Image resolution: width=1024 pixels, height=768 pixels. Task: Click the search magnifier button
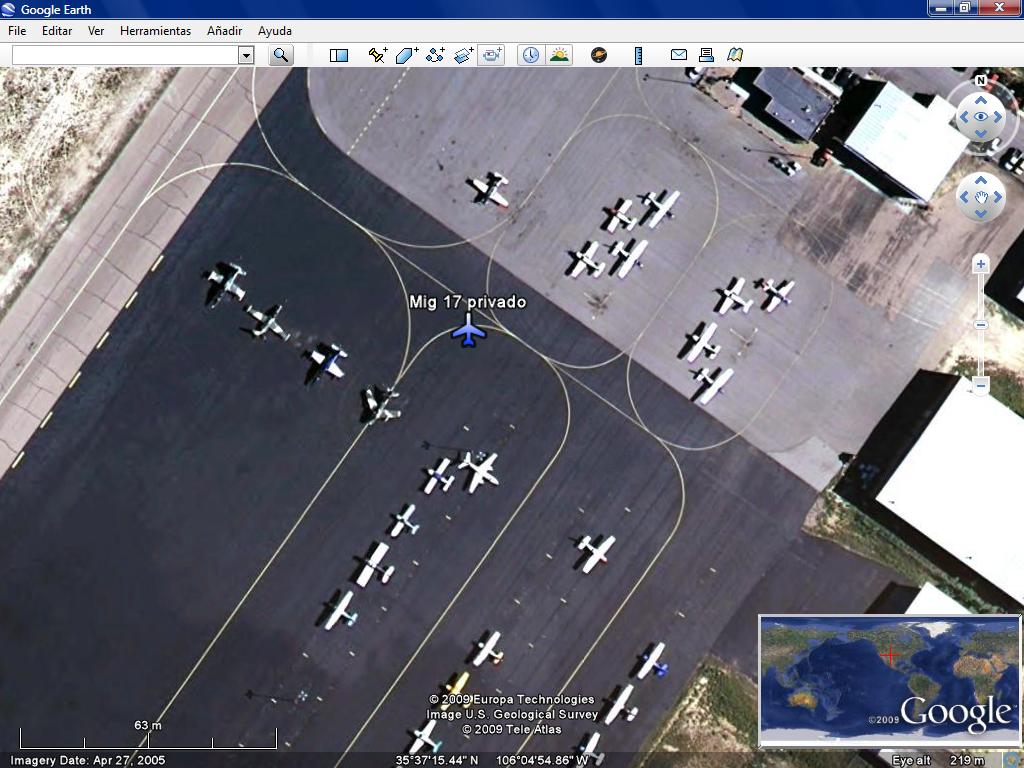[281, 55]
